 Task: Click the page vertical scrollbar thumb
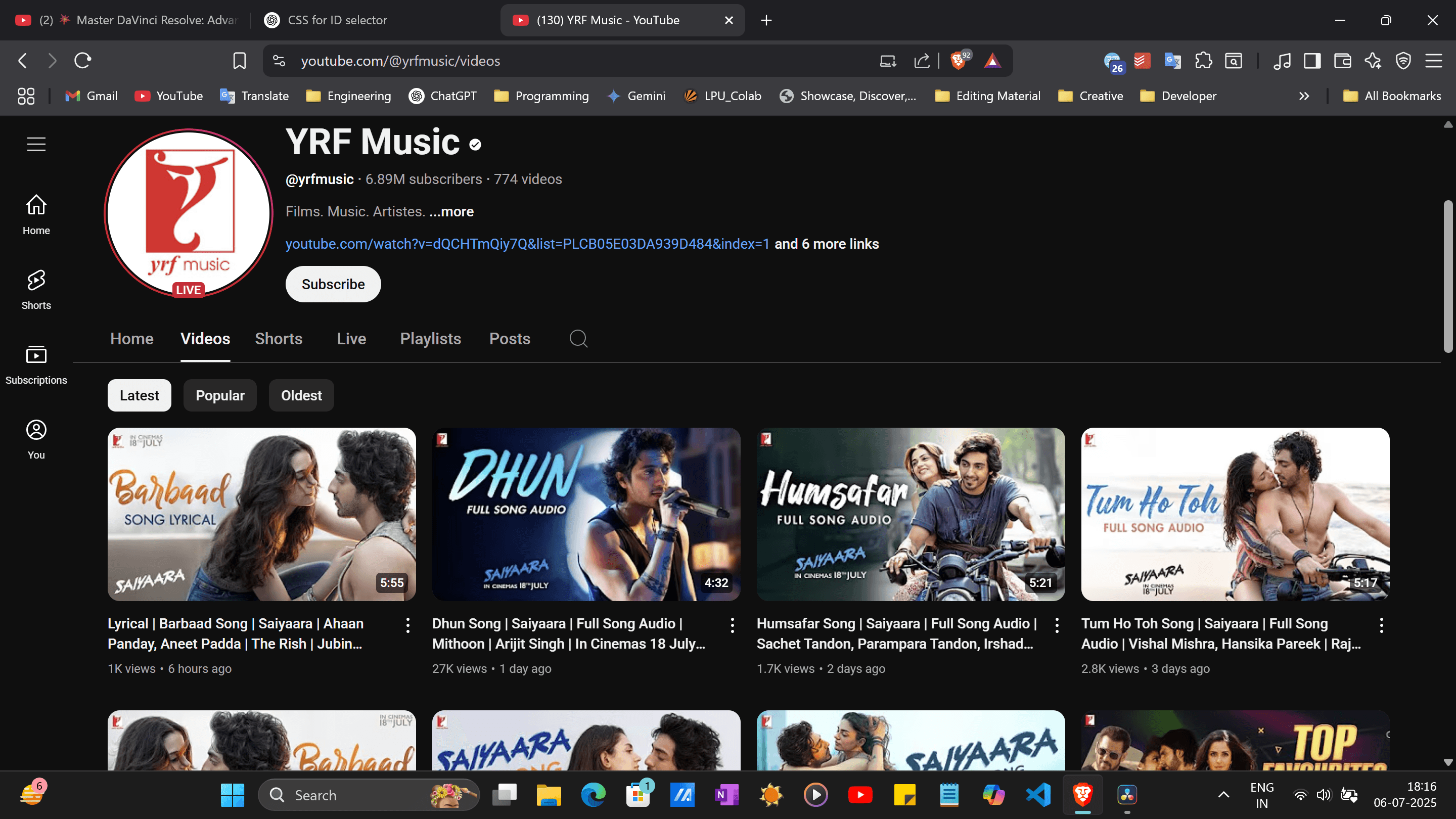[1447, 277]
